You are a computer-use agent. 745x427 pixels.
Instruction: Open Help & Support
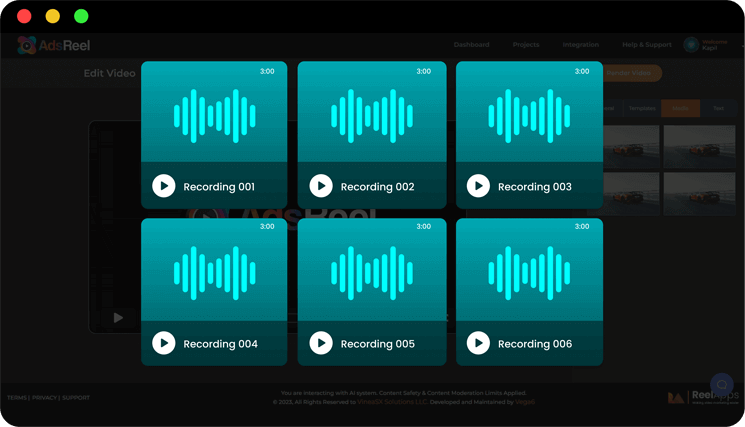click(x=647, y=45)
